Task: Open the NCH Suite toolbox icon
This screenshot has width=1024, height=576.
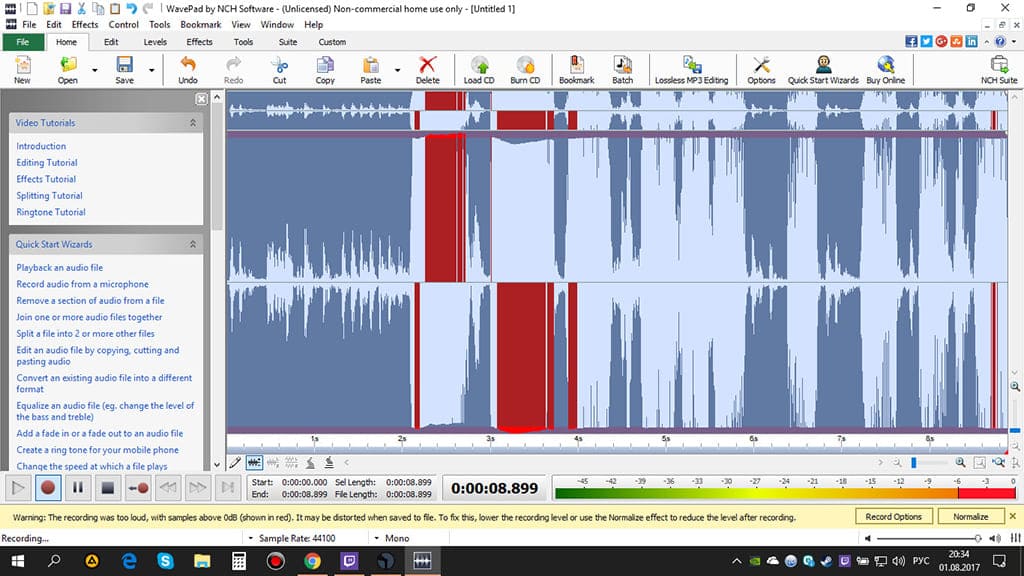Action: 999,70
